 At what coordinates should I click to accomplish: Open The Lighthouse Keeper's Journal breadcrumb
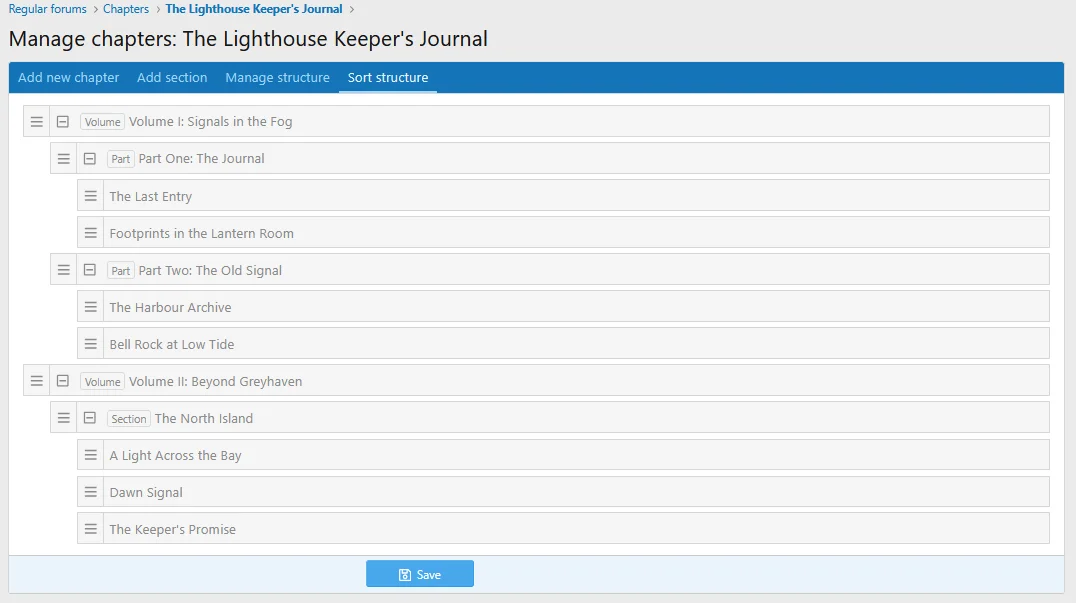[254, 9]
